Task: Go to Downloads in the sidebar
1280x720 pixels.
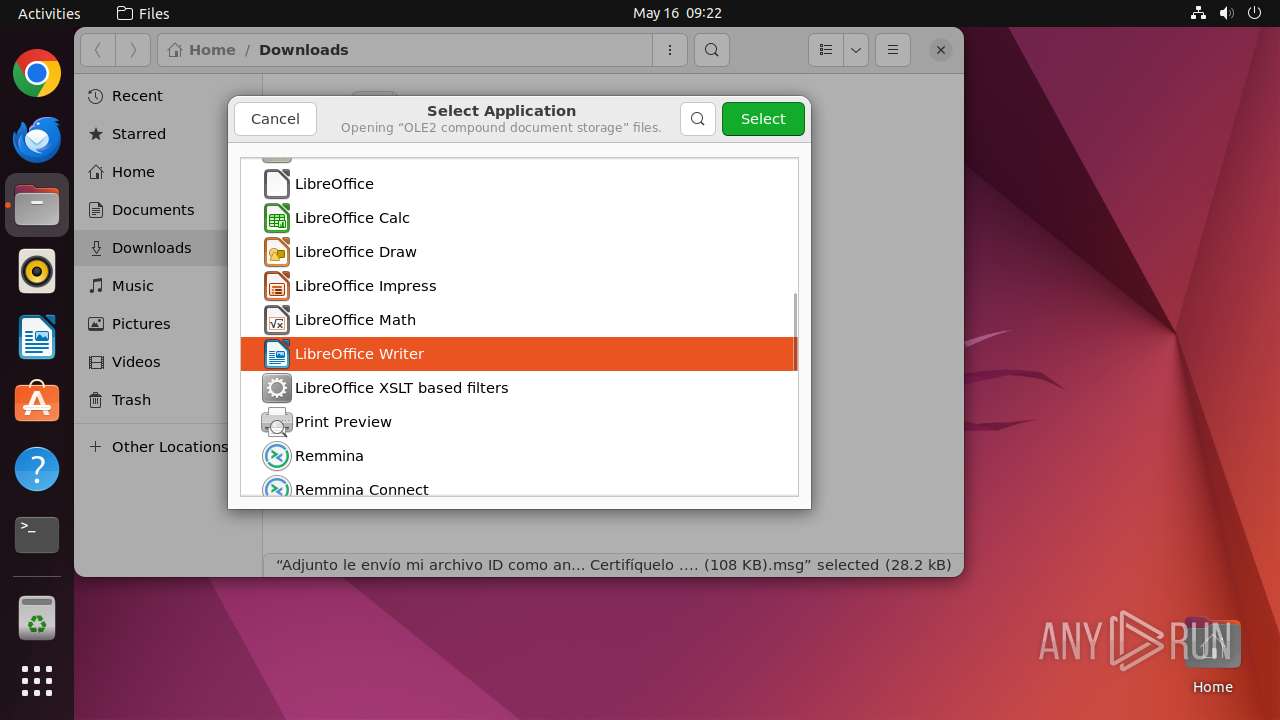Action: coord(151,248)
